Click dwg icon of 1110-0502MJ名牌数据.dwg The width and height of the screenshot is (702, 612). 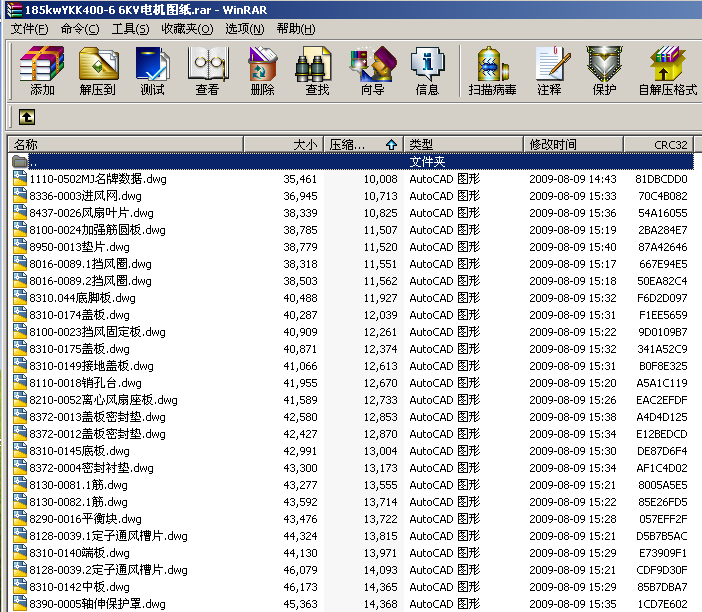coord(20,178)
